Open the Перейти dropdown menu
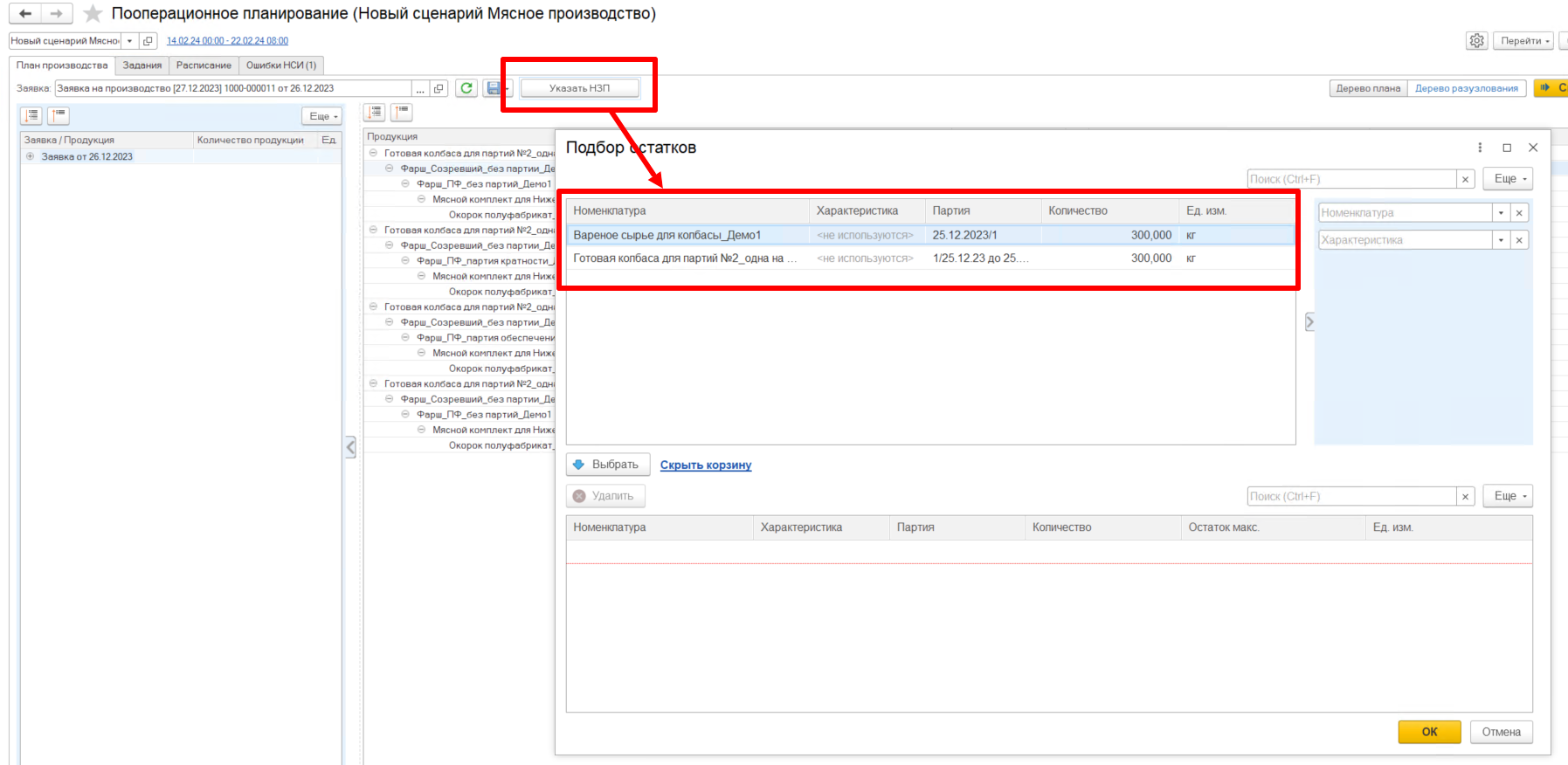1568x765 pixels. [1524, 41]
